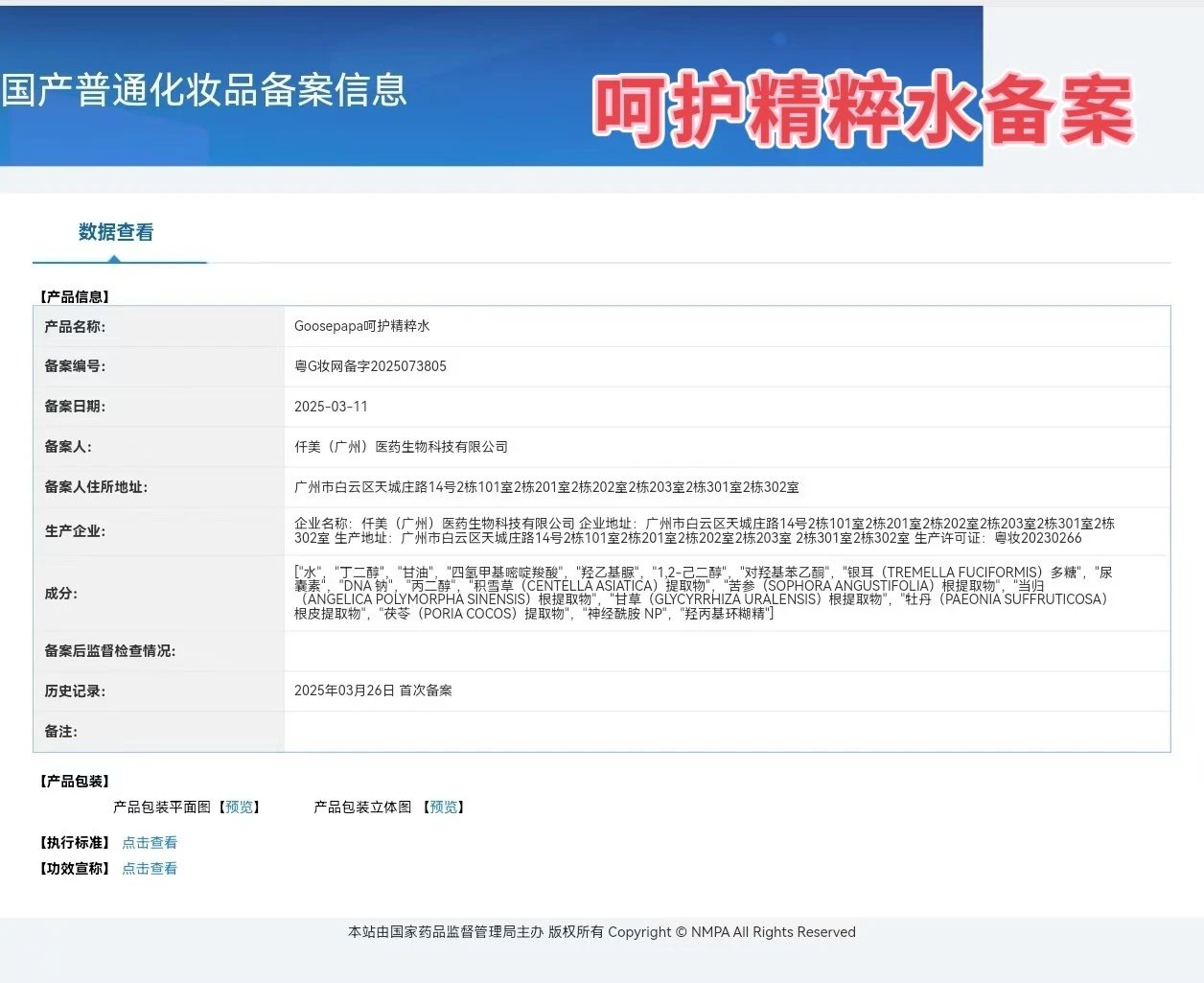Click the 备案人: field label
Image resolution: width=1204 pixels, height=983 pixels.
(x=68, y=447)
